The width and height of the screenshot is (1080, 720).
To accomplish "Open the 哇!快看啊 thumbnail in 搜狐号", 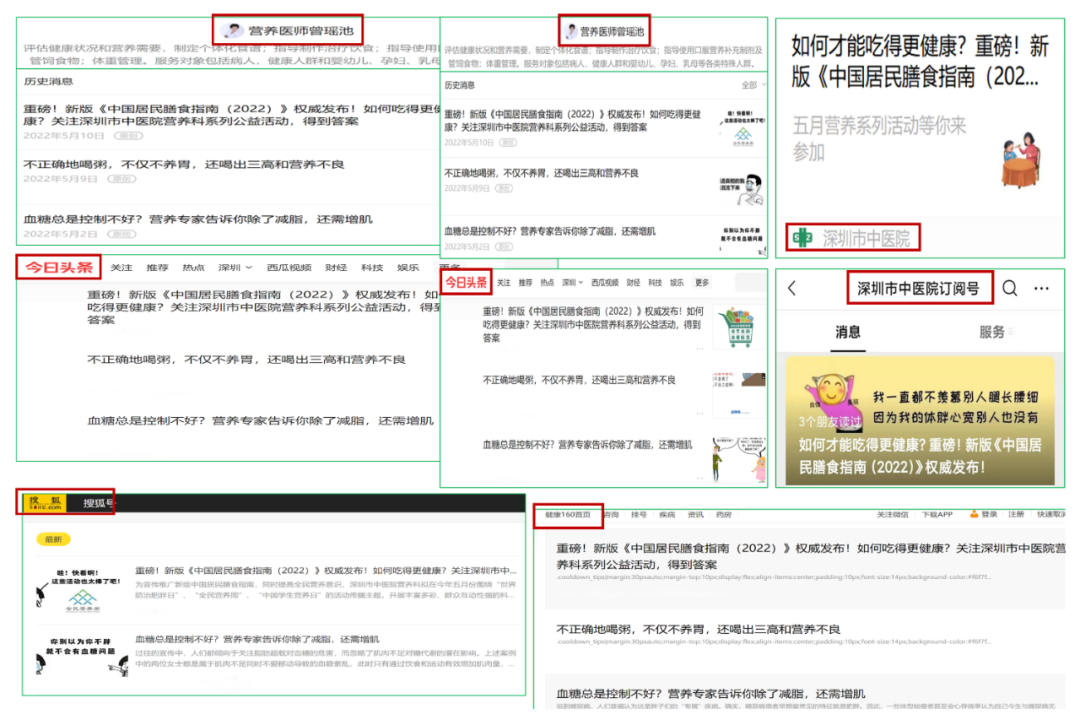I will [x=81, y=589].
